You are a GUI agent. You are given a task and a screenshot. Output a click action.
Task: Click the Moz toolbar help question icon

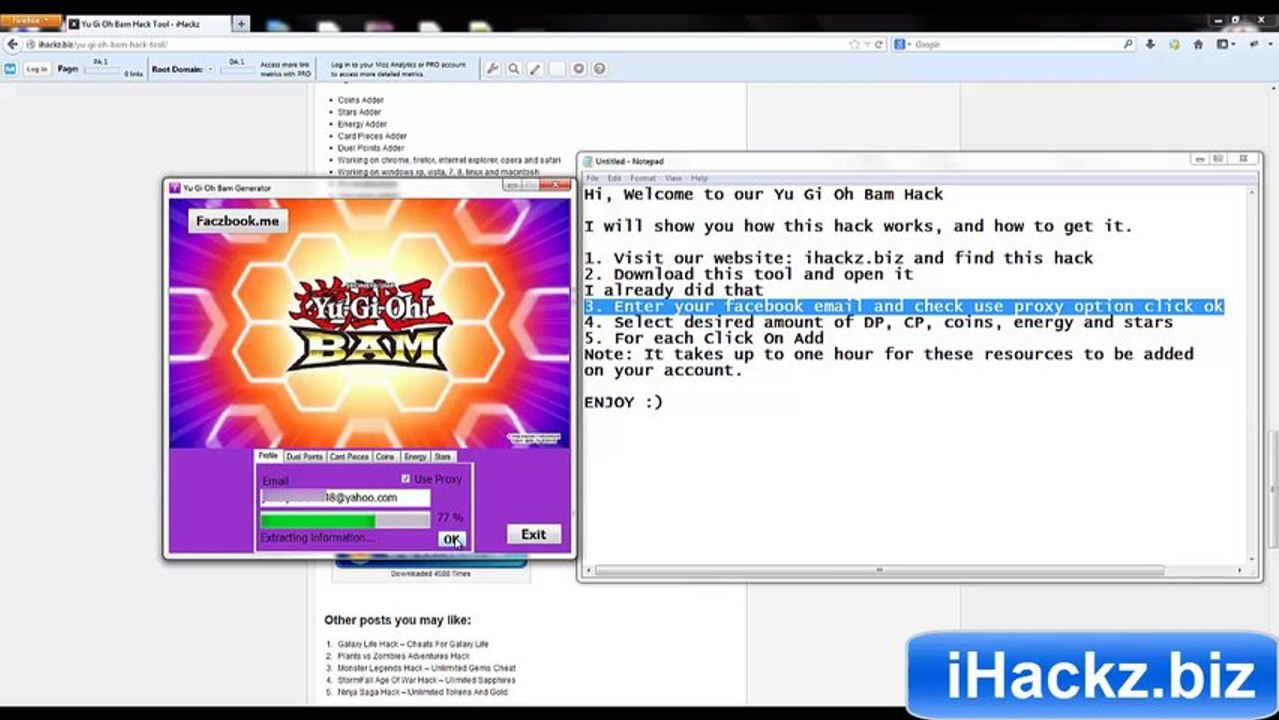[x=599, y=69]
